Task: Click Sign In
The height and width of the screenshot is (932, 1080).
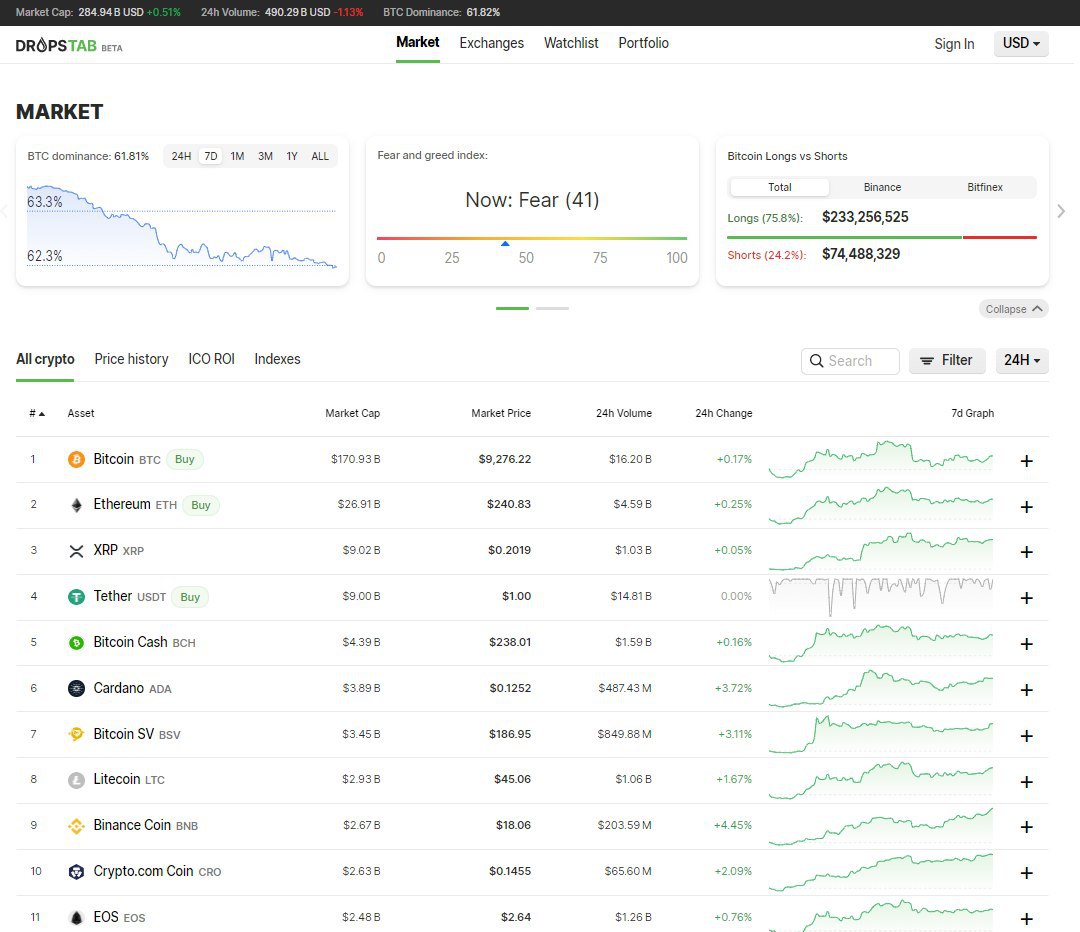Action: pos(954,44)
